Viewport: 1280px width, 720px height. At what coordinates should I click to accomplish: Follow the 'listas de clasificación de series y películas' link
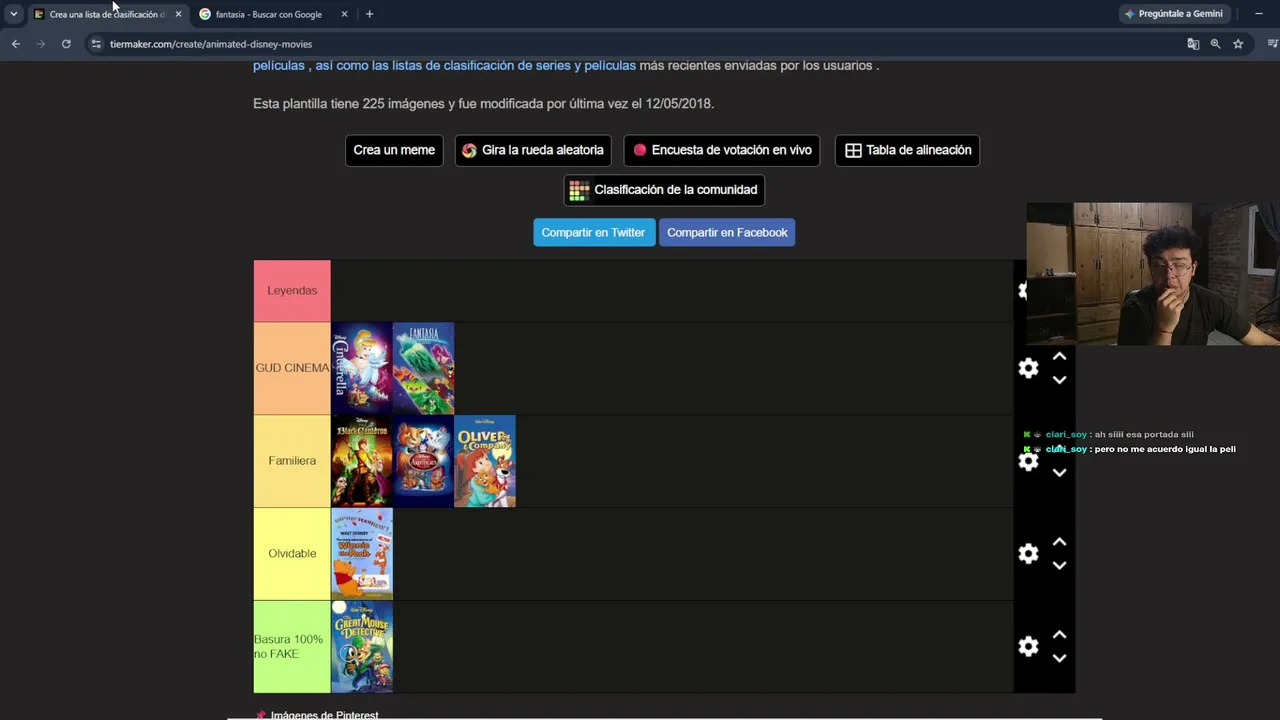coord(475,65)
